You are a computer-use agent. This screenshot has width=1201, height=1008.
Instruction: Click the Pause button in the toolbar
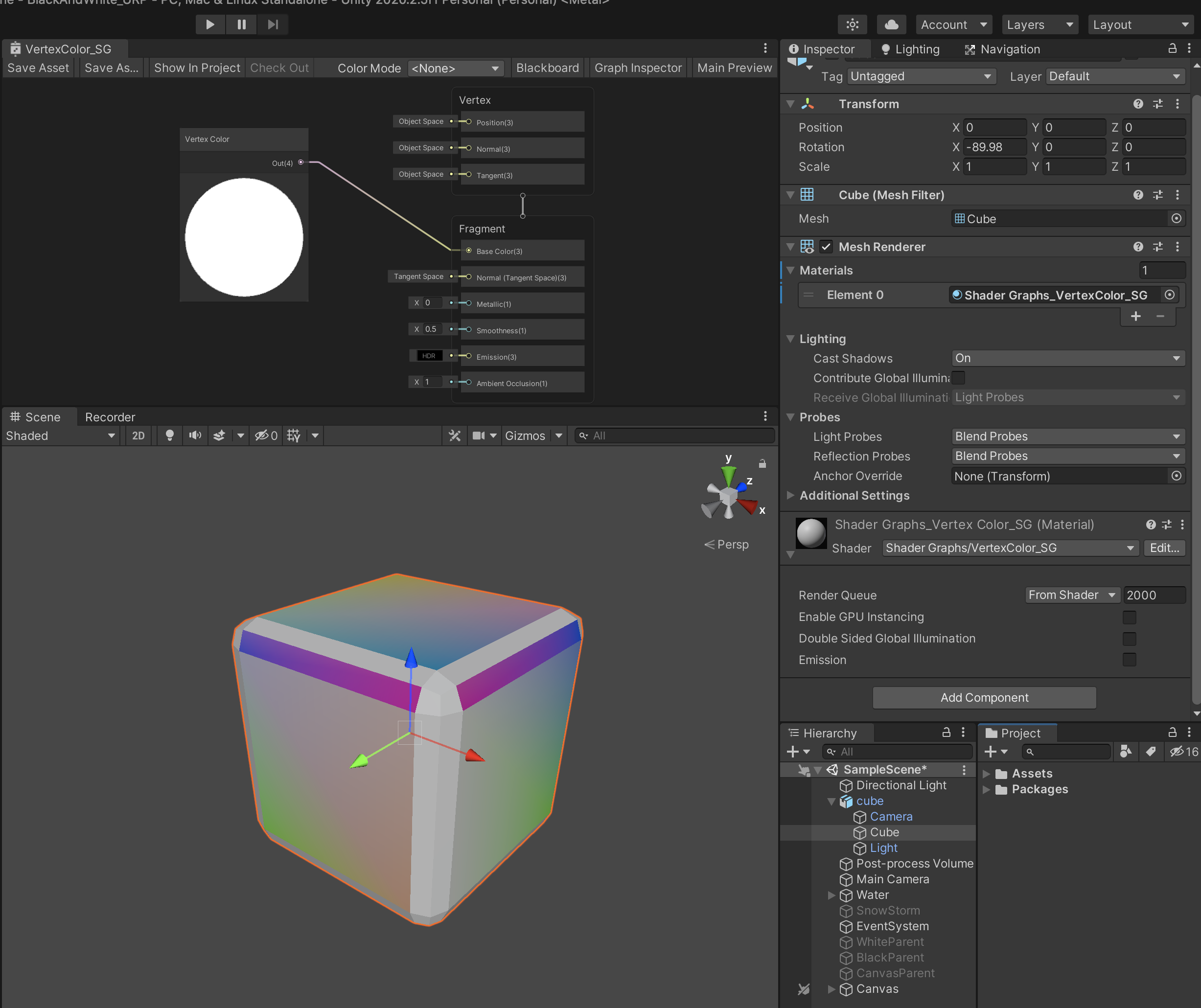tap(241, 24)
